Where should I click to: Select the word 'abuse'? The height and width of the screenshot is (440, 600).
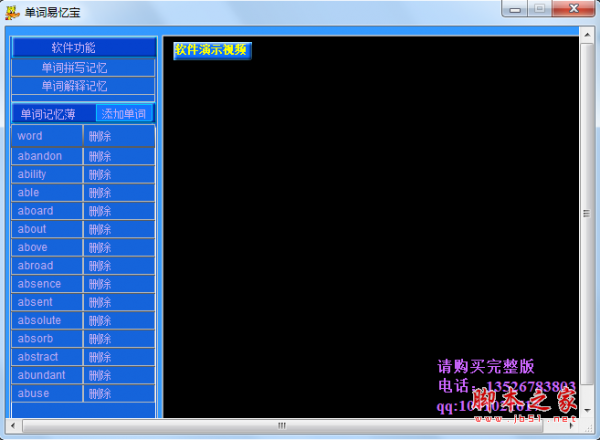pos(47,393)
